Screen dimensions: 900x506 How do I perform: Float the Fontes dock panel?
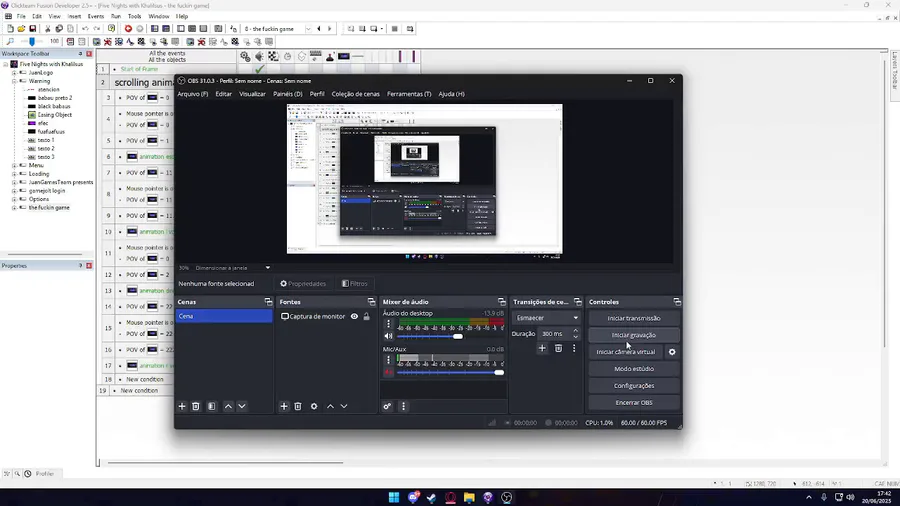pyautogui.click(x=371, y=302)
